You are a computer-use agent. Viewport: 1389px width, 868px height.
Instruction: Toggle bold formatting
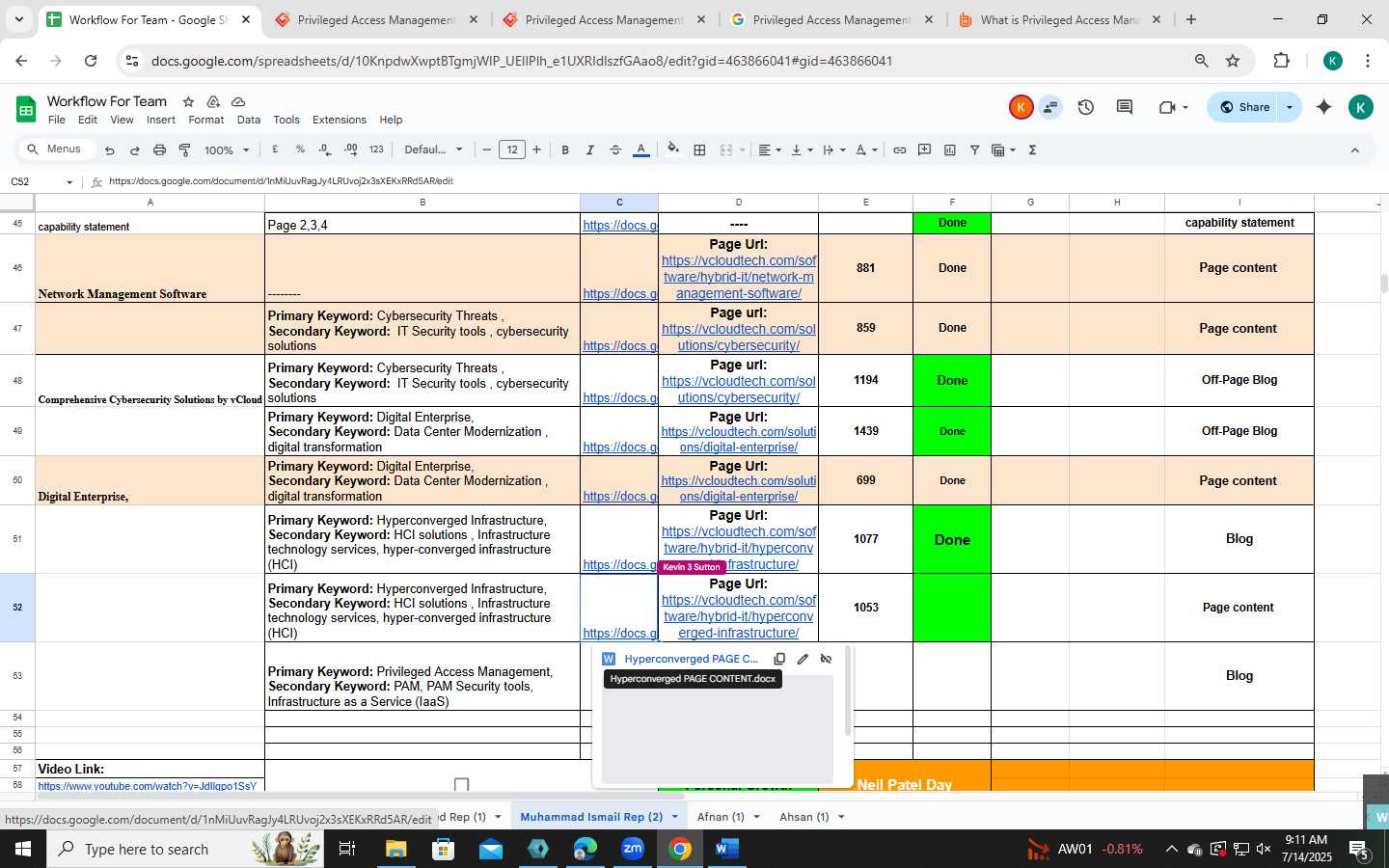565,149
